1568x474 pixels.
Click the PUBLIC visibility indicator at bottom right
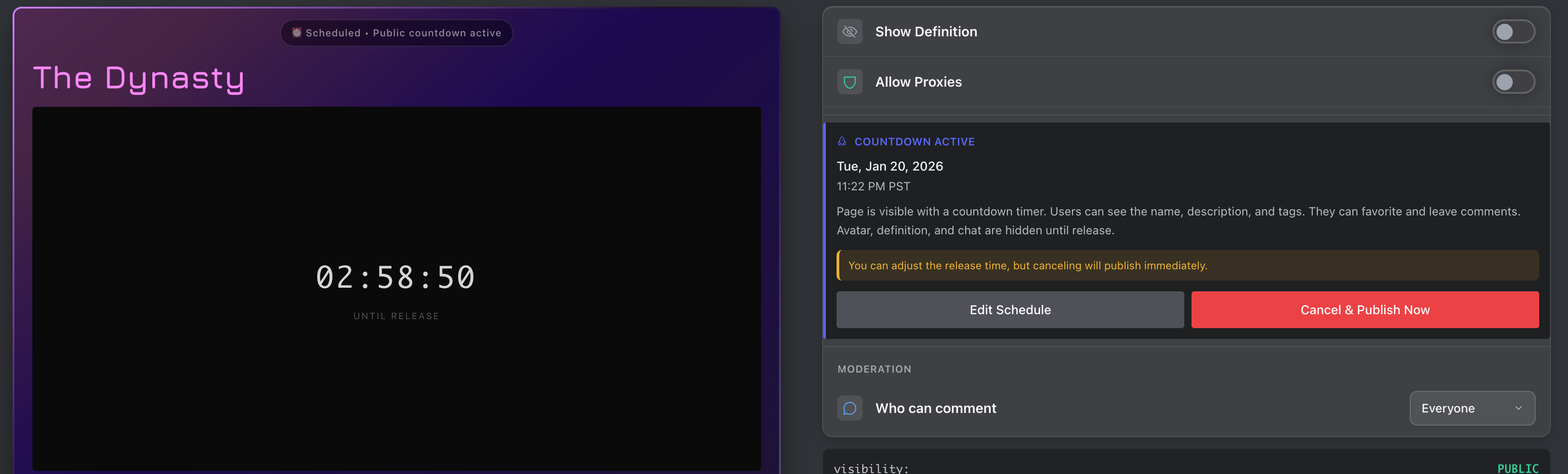(x=1516, y=469)
